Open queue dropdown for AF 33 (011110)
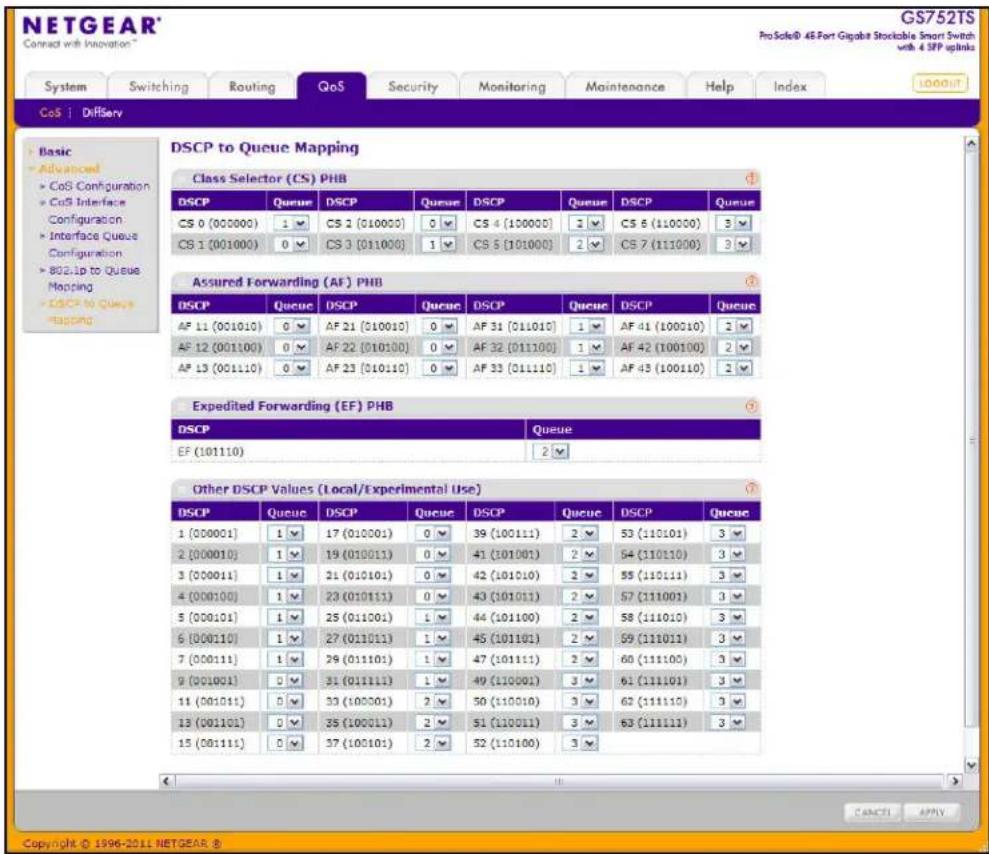 [x=588, y=368]
